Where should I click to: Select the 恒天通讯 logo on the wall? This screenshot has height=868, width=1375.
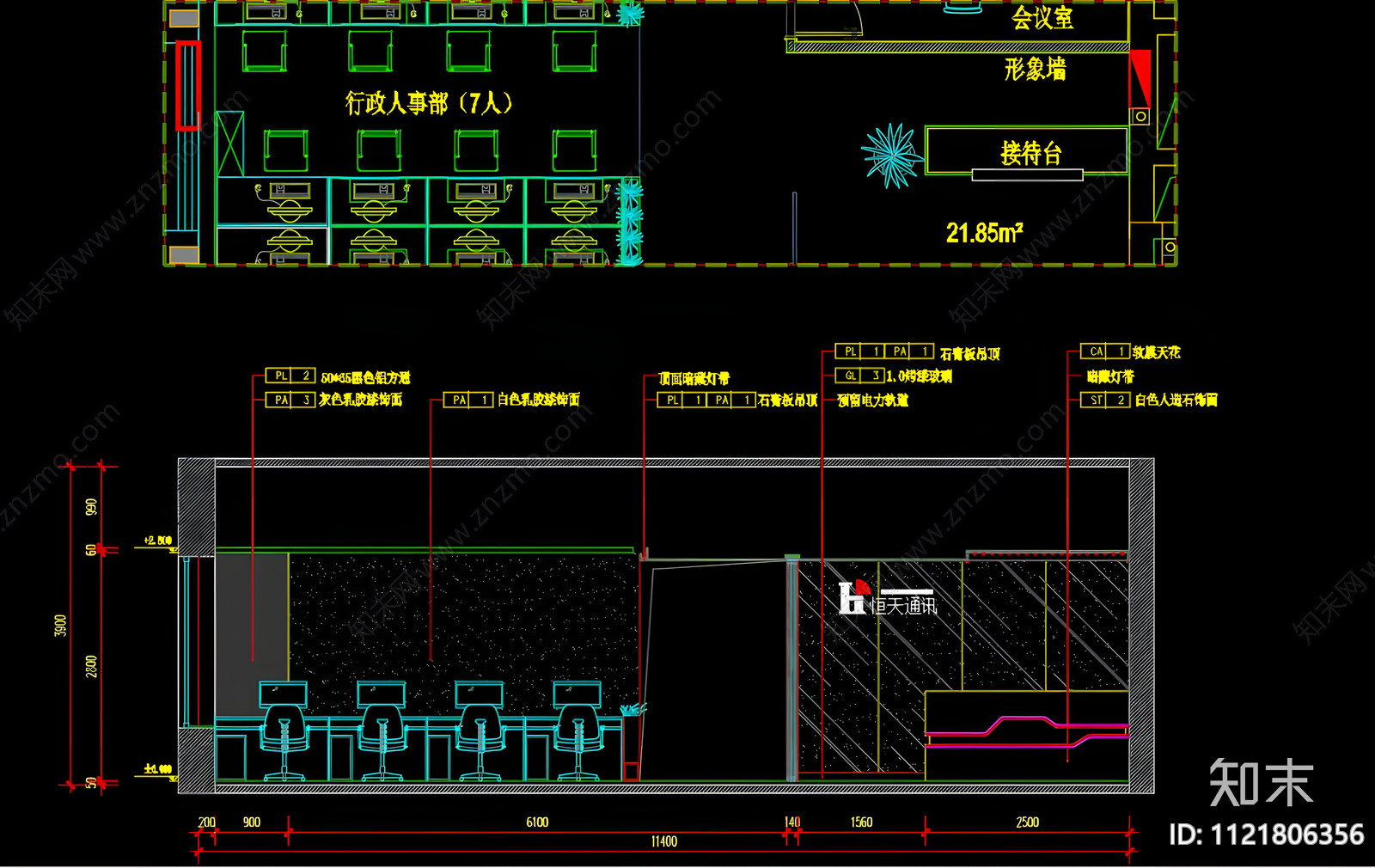888,598
